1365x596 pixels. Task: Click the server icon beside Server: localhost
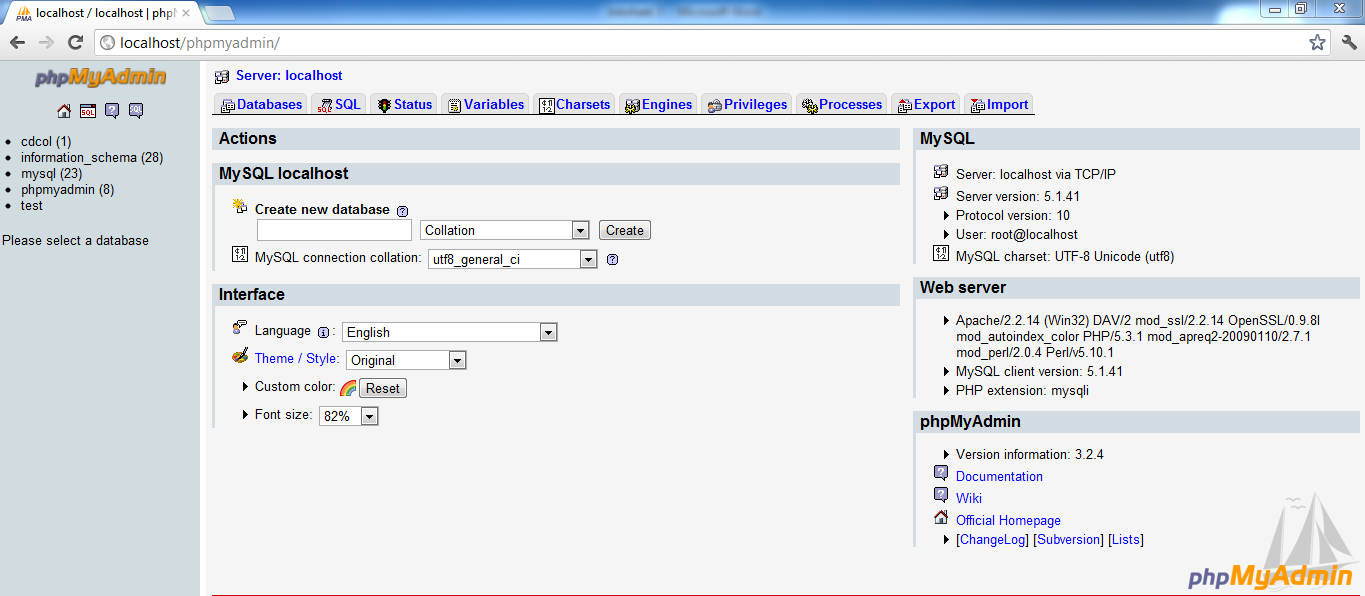point(222,76)
